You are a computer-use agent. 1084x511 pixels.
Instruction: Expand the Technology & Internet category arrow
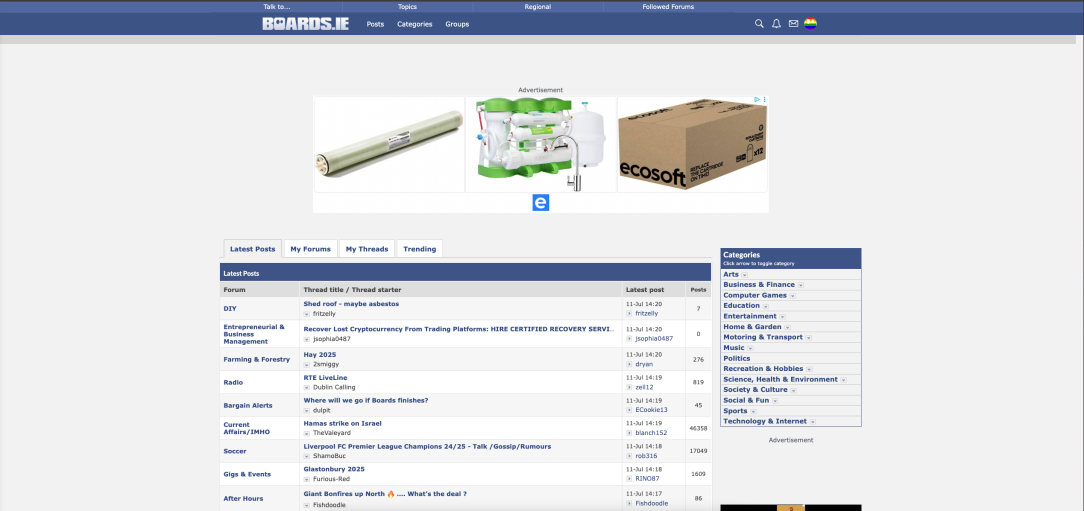tap(812, 422)
